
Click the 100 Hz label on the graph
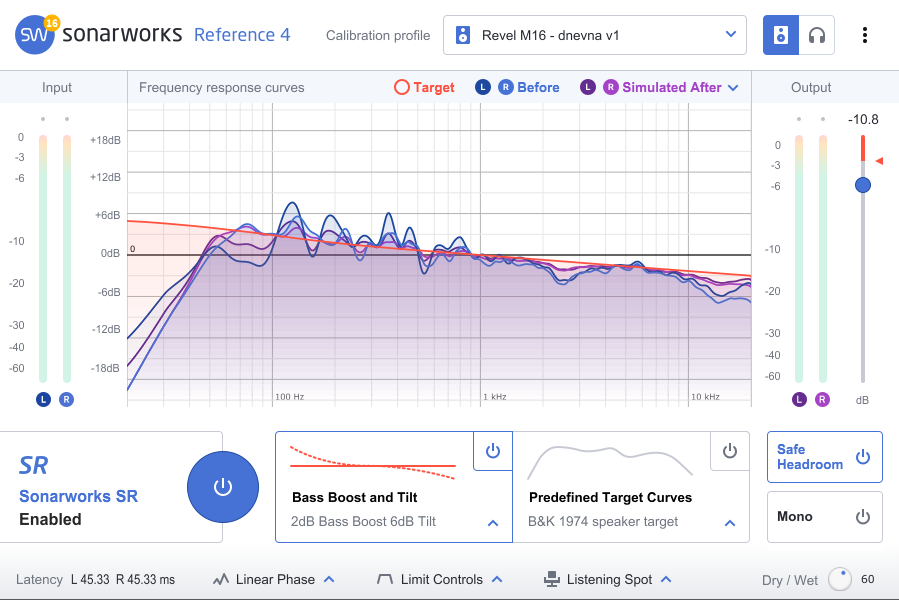[x=290, y=396]
